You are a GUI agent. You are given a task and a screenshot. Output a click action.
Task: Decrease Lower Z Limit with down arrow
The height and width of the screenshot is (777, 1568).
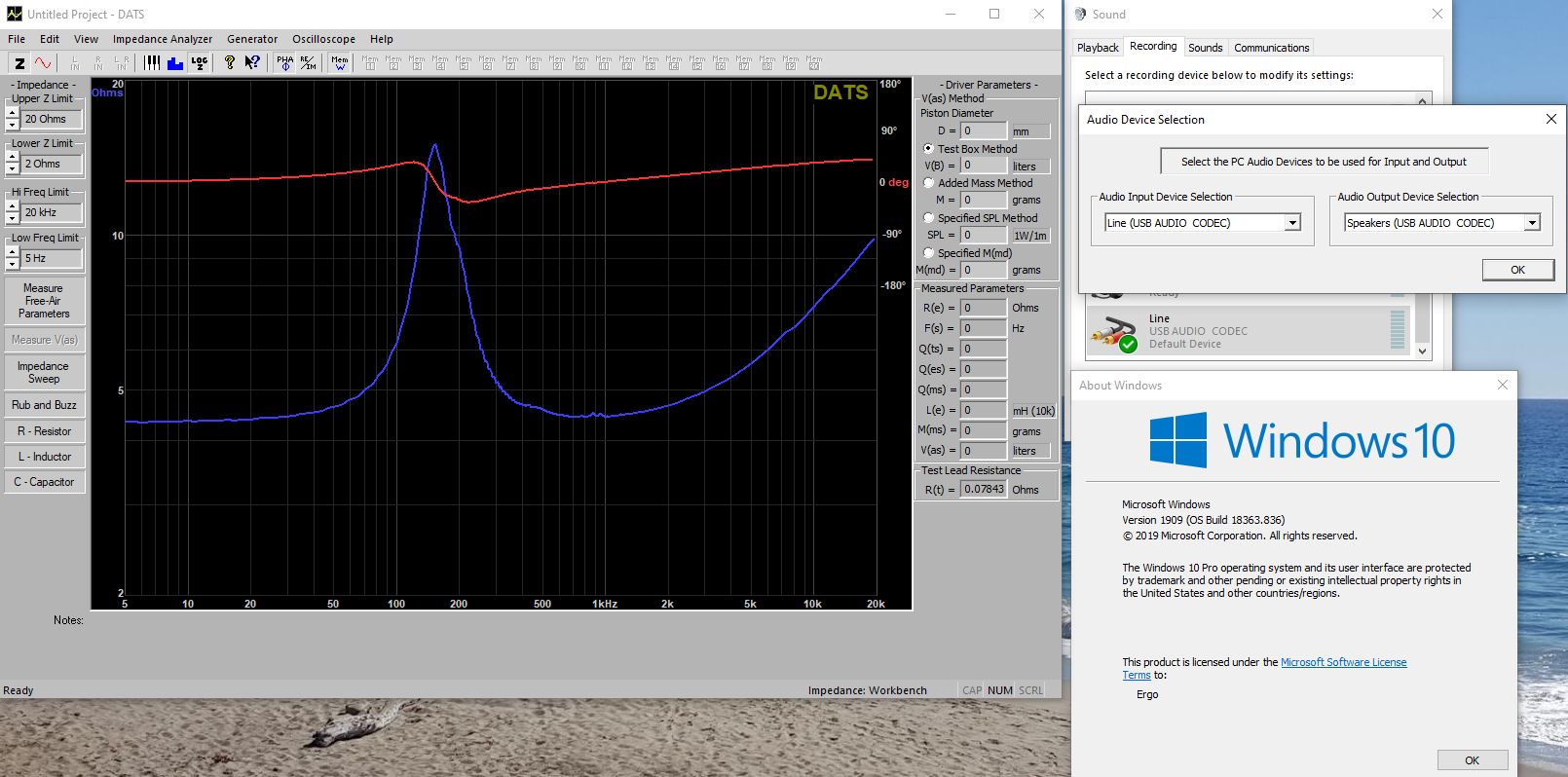coord(13,169)
